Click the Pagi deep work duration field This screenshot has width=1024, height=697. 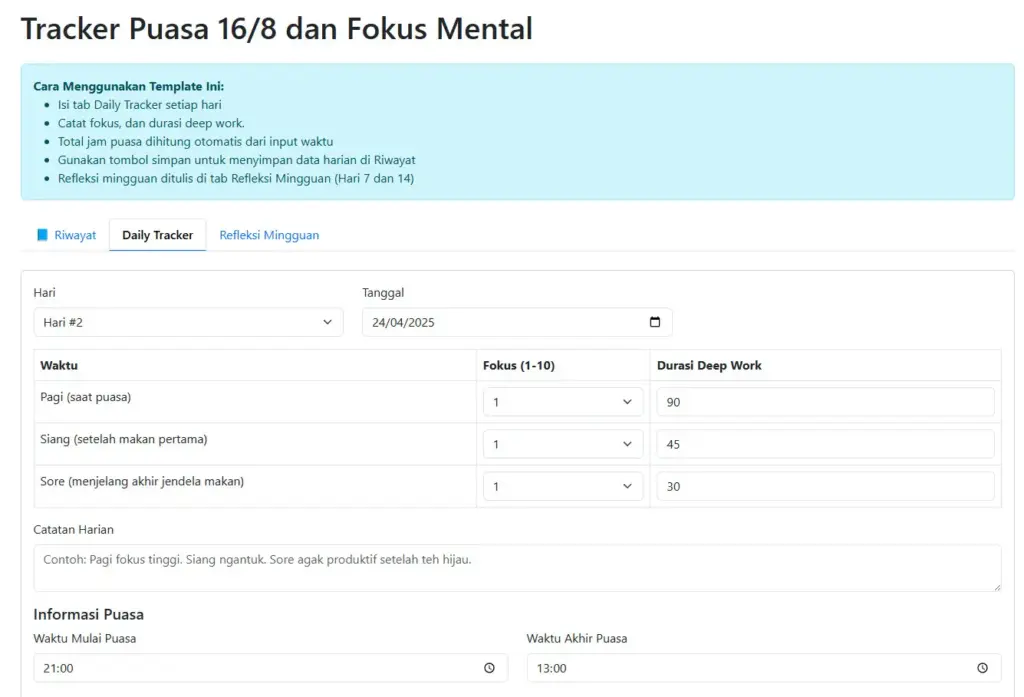(825, 402)
